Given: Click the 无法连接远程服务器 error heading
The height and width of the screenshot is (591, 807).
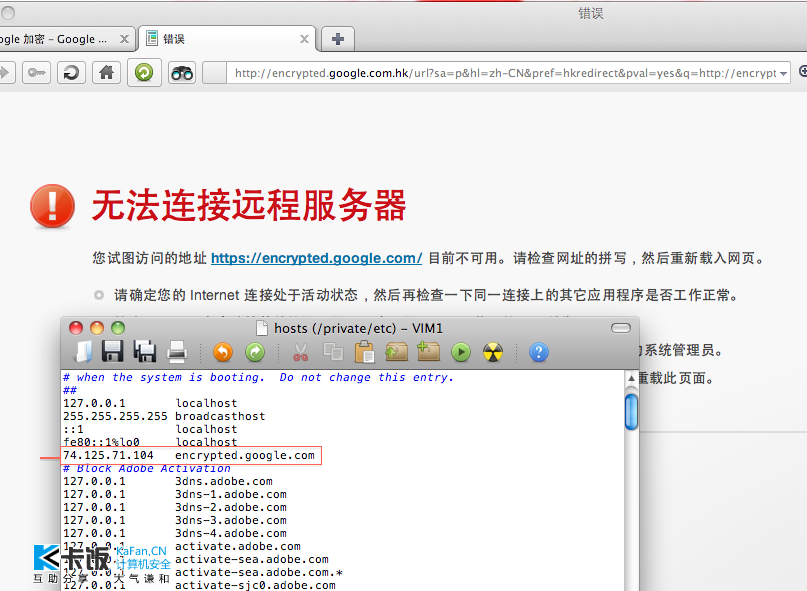Looking at the screenshot, I should (249, 205).
